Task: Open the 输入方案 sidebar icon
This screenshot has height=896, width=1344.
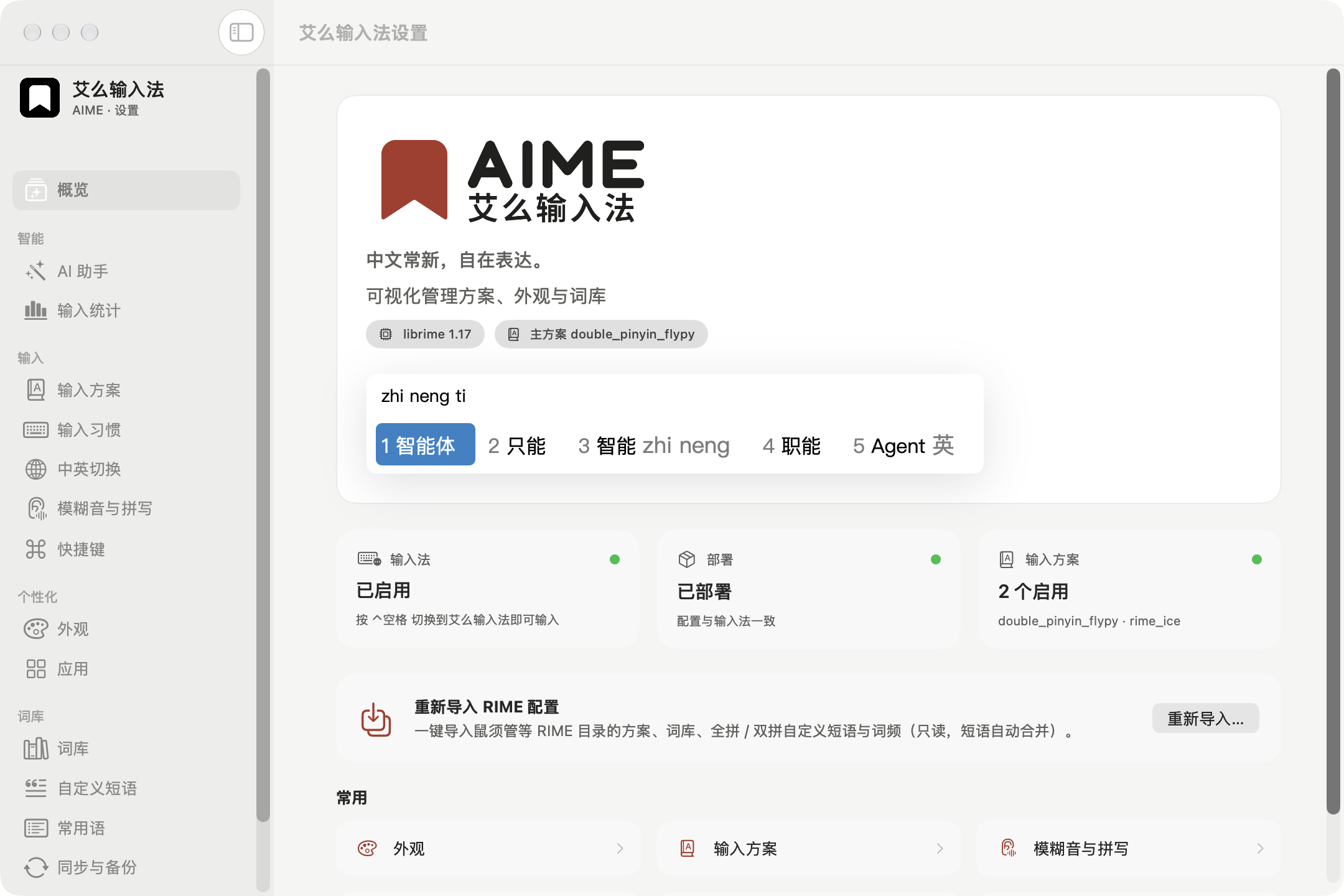Action: pos(35,390)
